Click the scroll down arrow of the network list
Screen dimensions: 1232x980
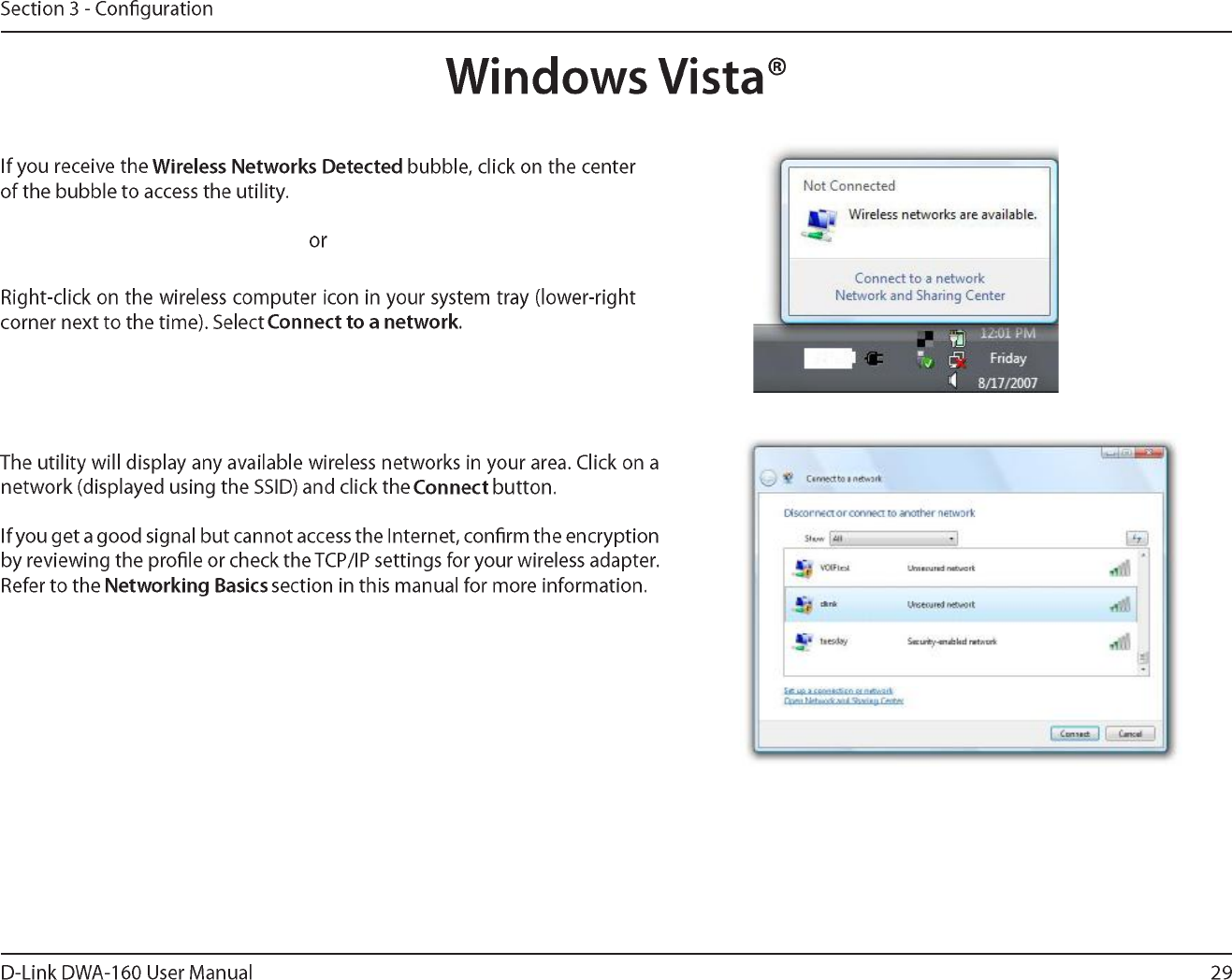1143,670
